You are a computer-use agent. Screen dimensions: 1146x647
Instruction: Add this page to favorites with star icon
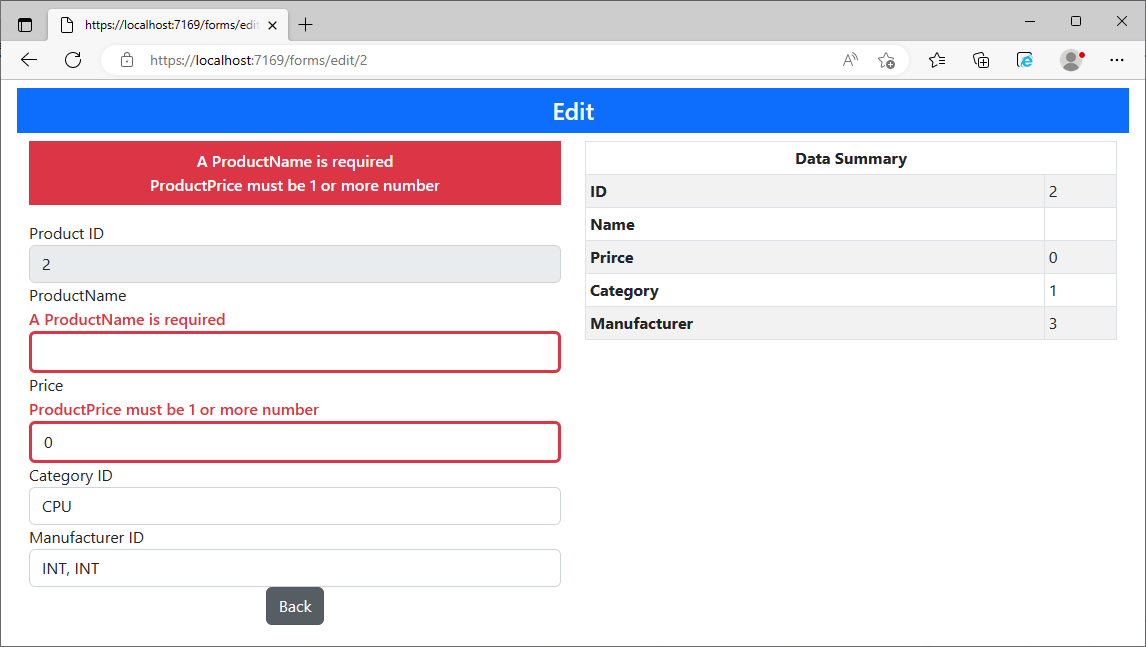886,60
